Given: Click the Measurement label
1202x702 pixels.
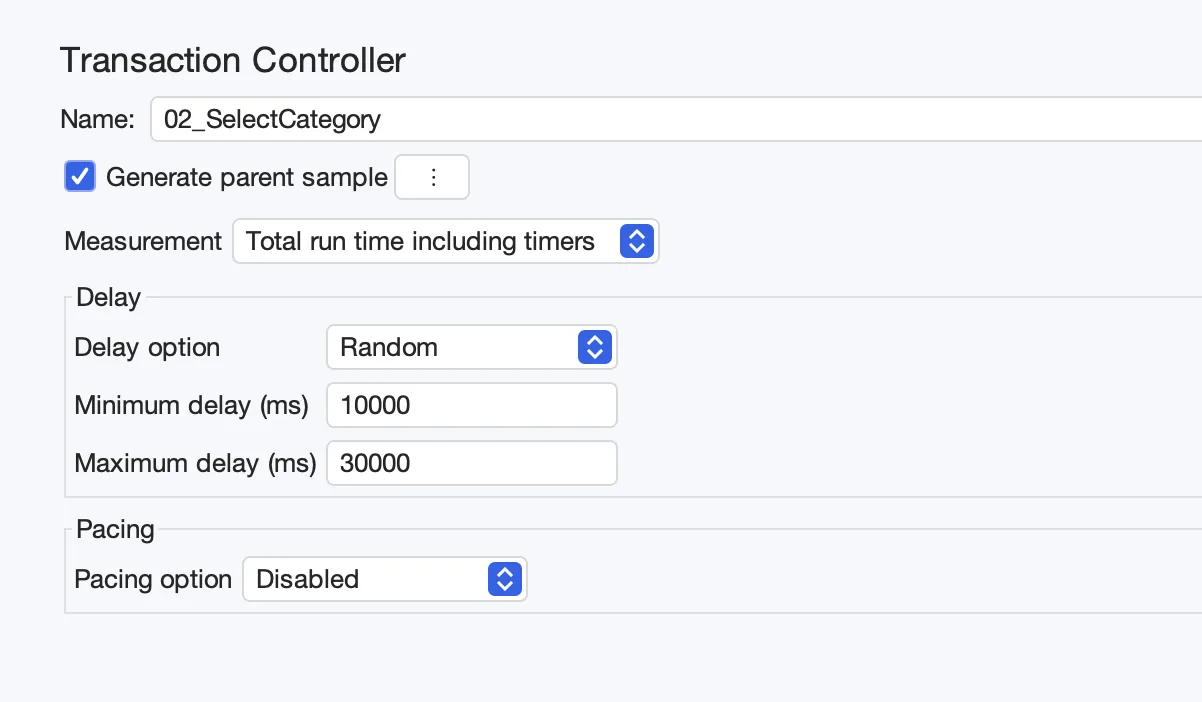Looking at the screenshot, I should pyautogui.click(x=143, y=241).
